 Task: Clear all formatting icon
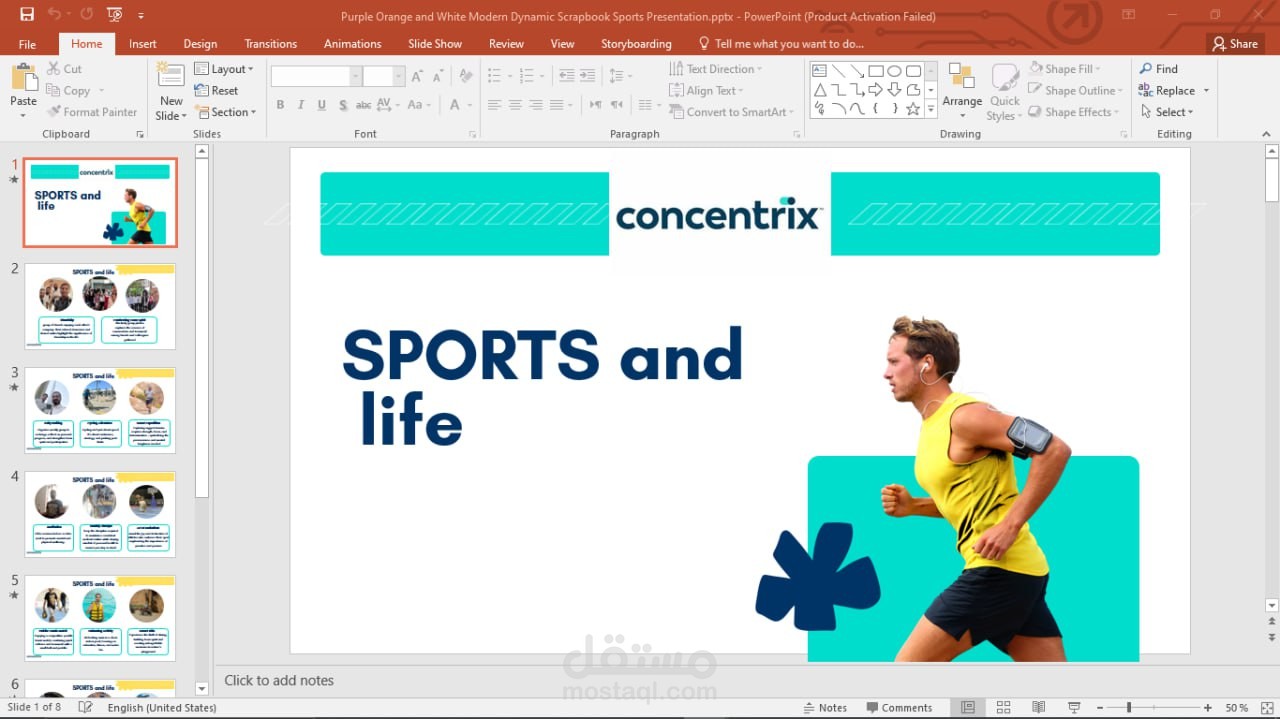(x=466, y=76)
